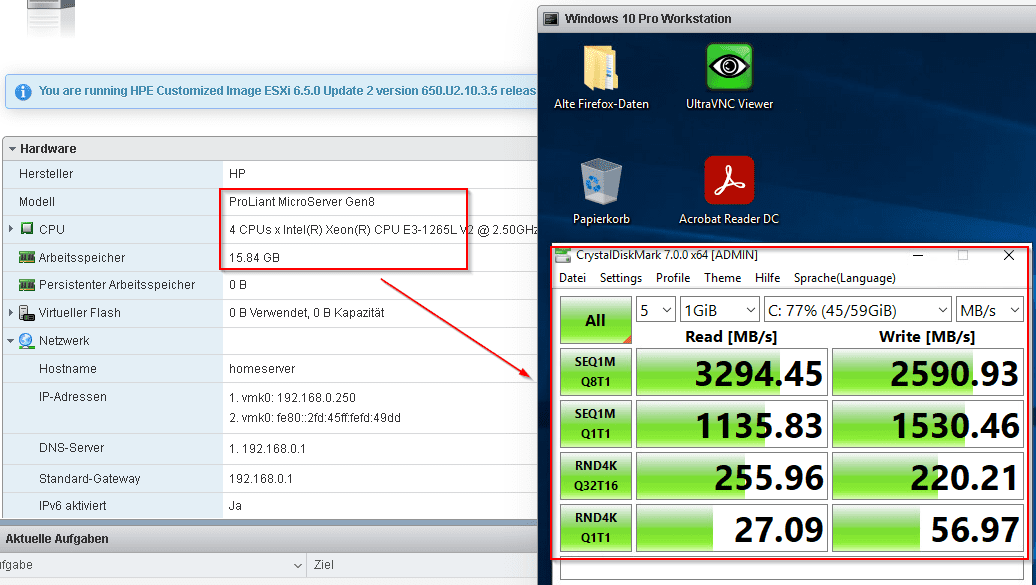The width and height of the screenshot is (1036, 585).
Task: Click the Ziel column header in tasks
Action: pyautogui.click(x=324, y=565)
